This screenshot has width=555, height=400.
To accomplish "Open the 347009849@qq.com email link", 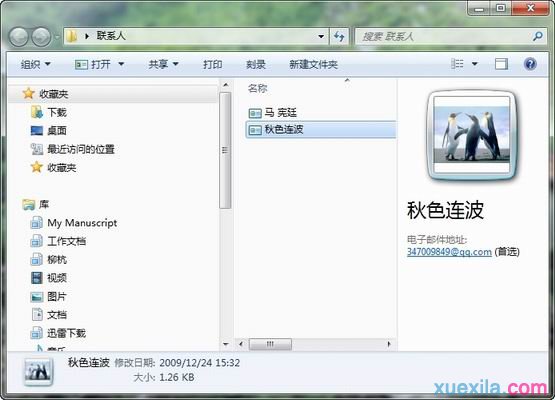I will 449,252.
